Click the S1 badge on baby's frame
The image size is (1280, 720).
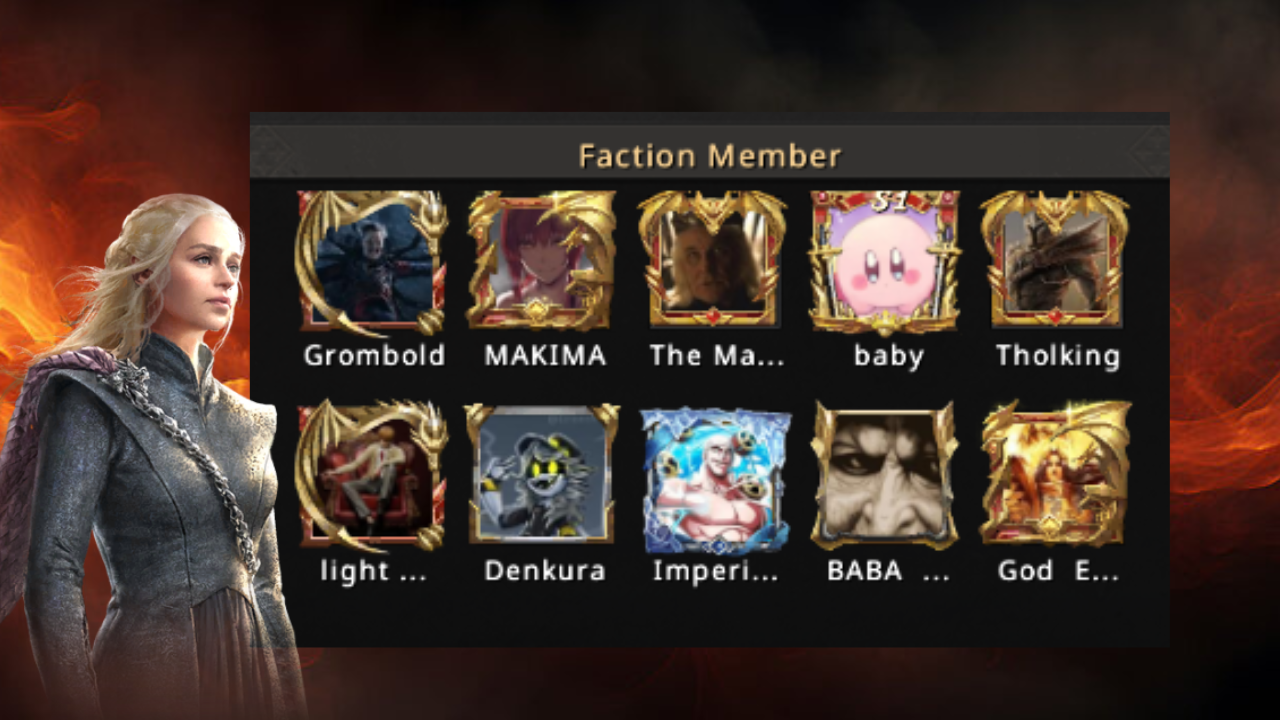[888, 203]
